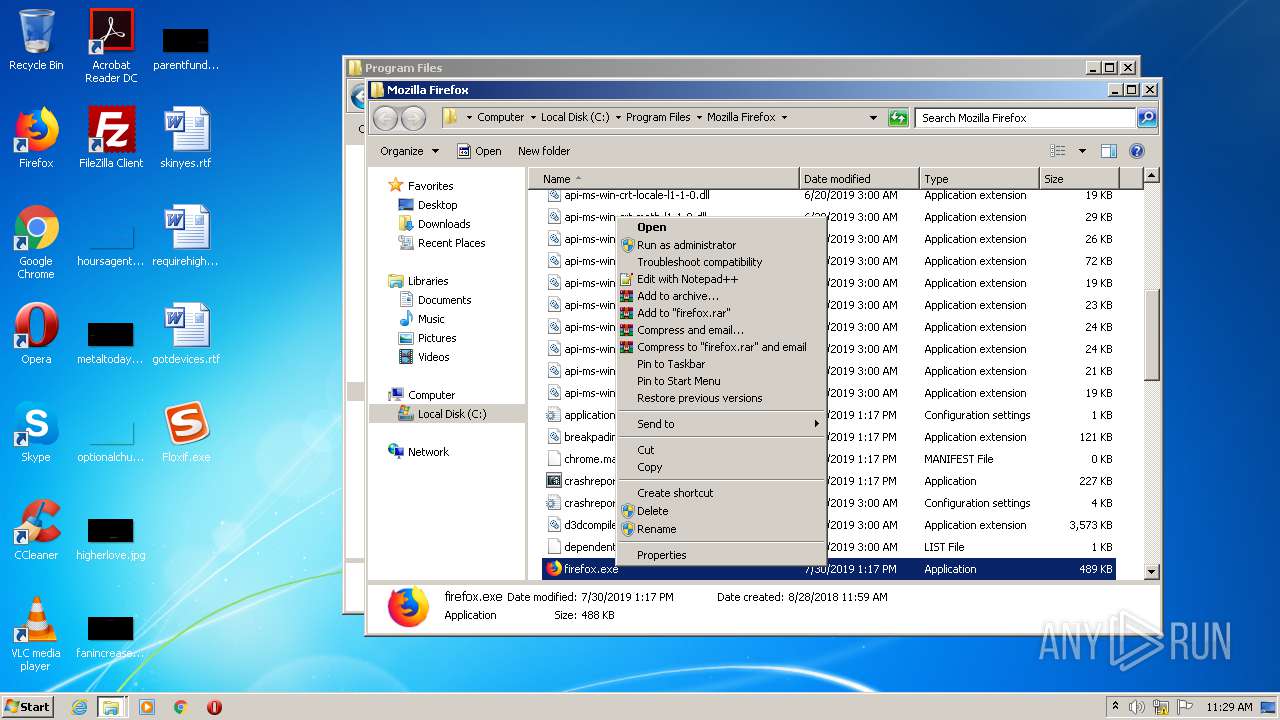Show hidden tray icons arrow
Screen dimensions: 1280x720
[1115, 707]
